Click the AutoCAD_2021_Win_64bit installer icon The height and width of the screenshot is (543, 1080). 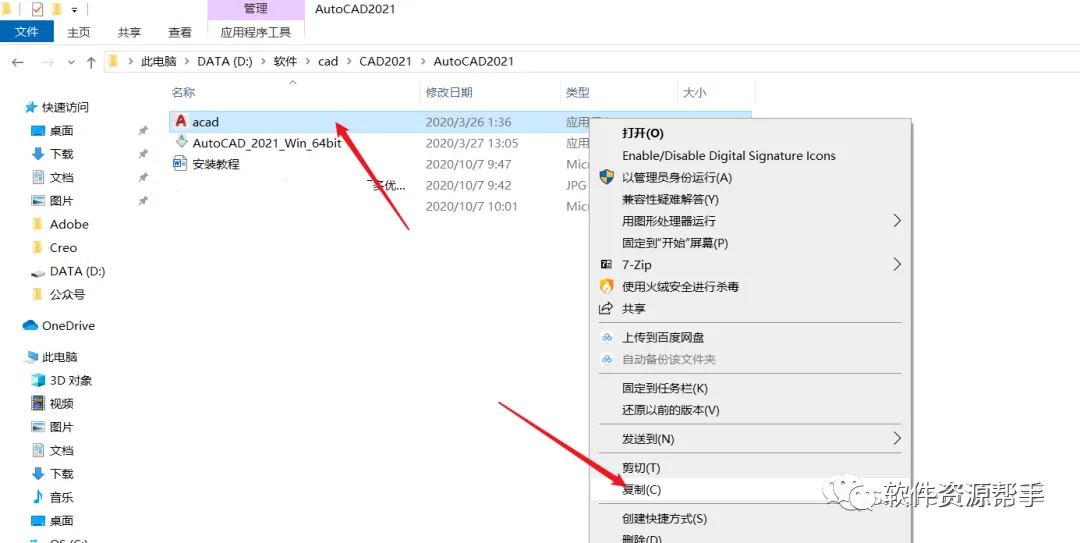[x=180, y=143]
